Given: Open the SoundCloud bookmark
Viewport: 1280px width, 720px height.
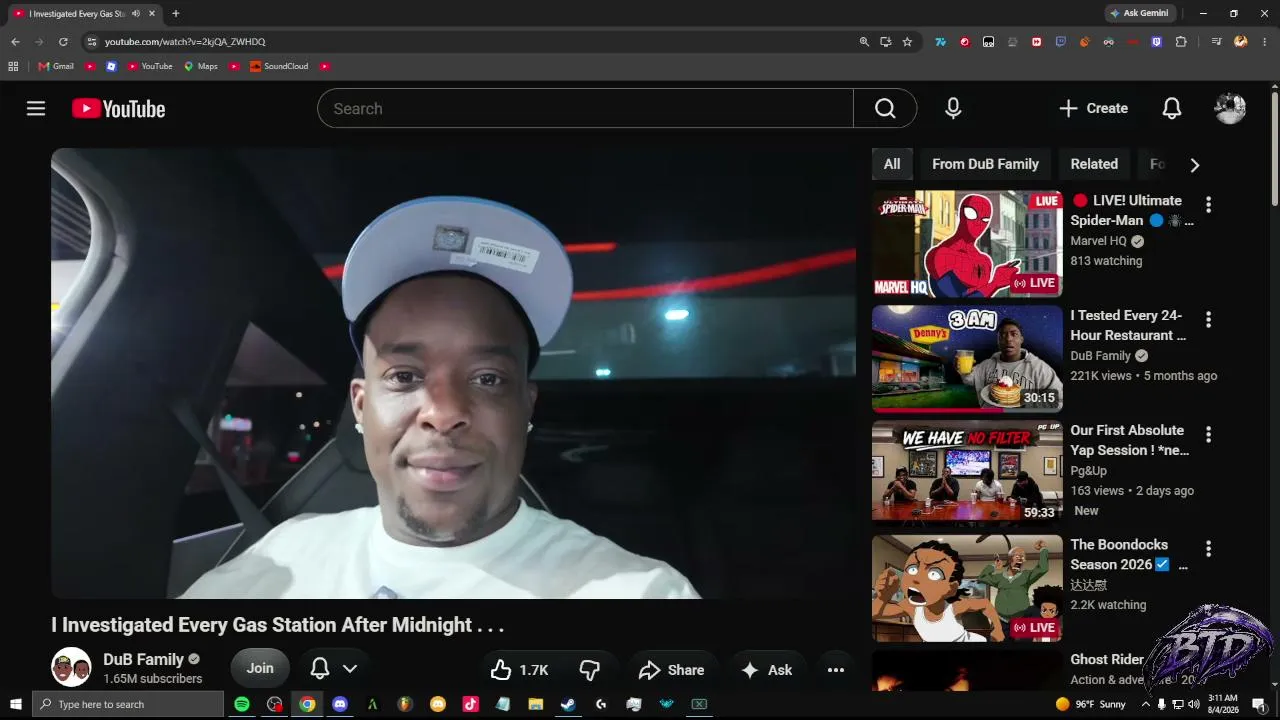Looking at the screenshot, I should click(279, 66).
